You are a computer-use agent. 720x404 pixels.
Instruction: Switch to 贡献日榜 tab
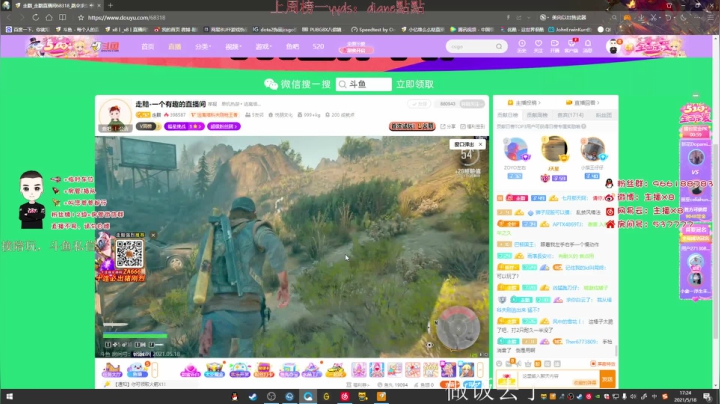(x=507, y=115)
